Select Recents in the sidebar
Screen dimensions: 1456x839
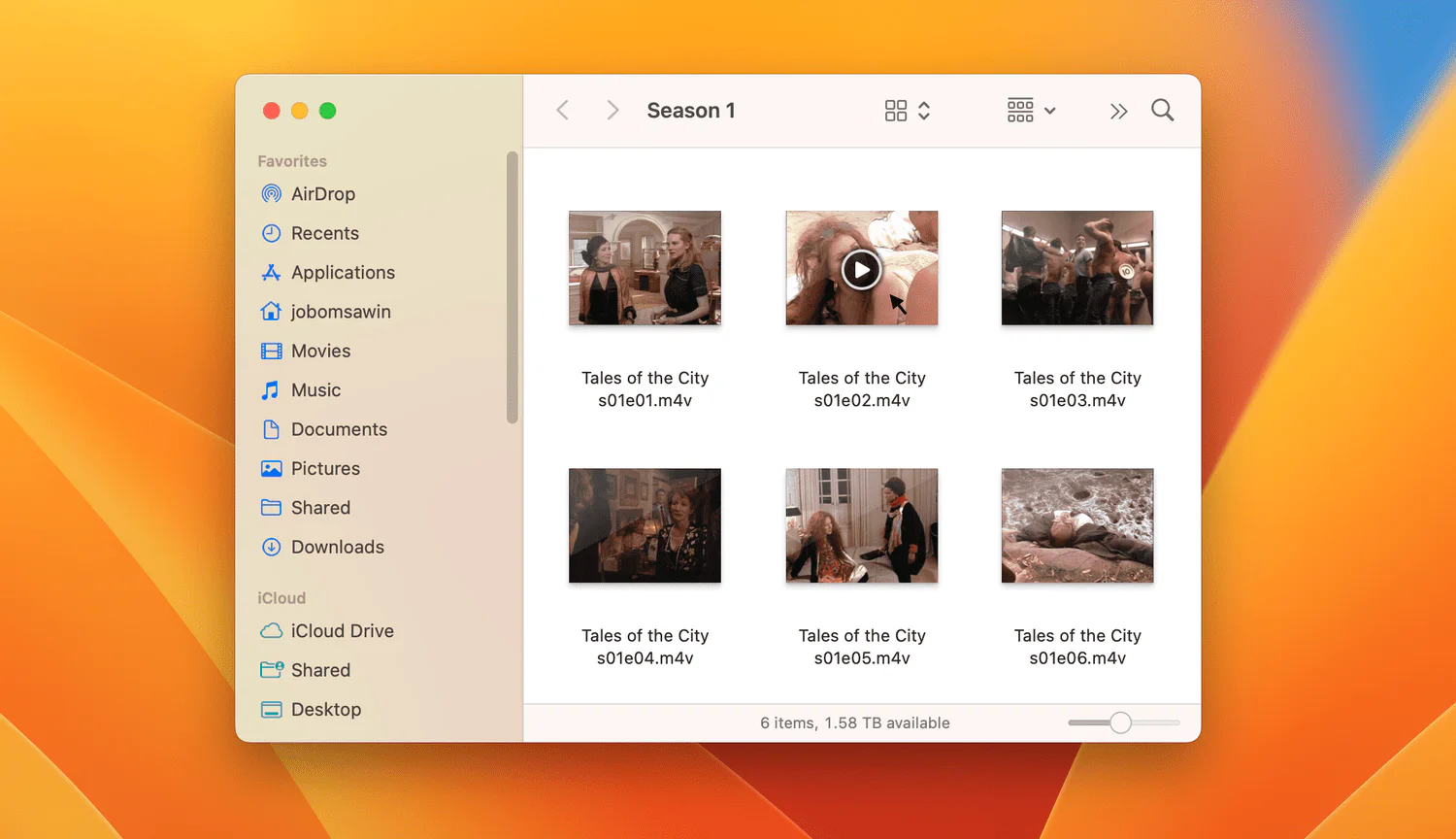point(325,233)
